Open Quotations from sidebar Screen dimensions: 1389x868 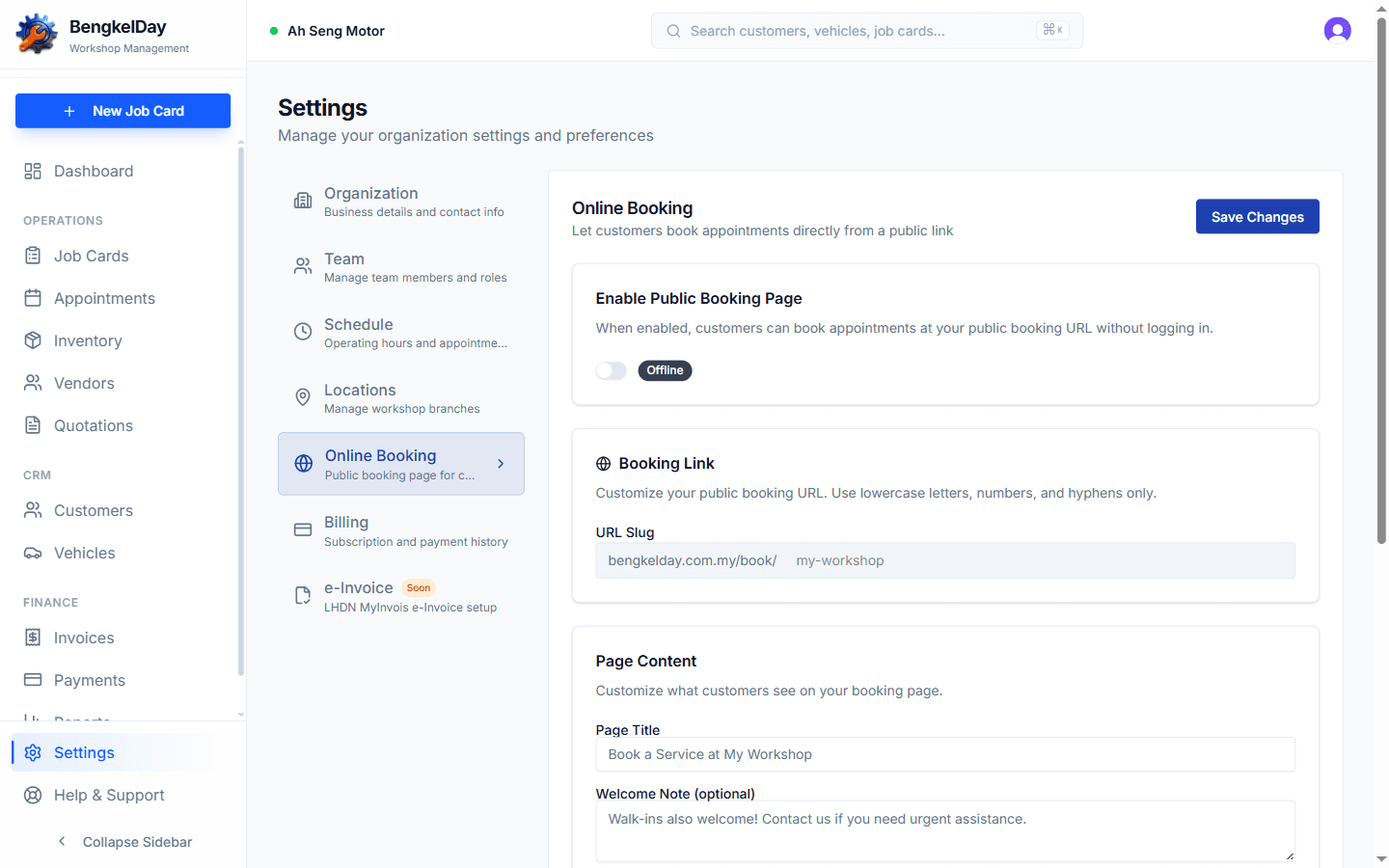(123, 425)
